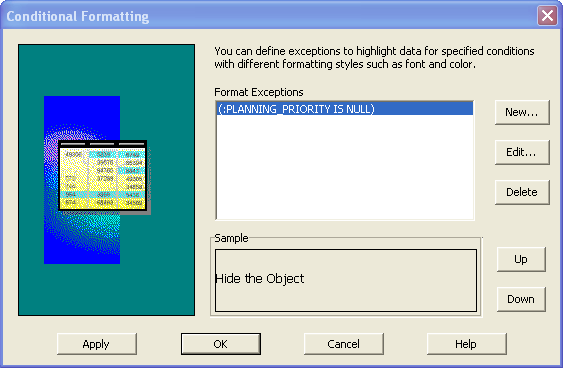This screenshot has width=563, height=368.
Task: Open Help for conditional formatting
Action: click(467, 344)
